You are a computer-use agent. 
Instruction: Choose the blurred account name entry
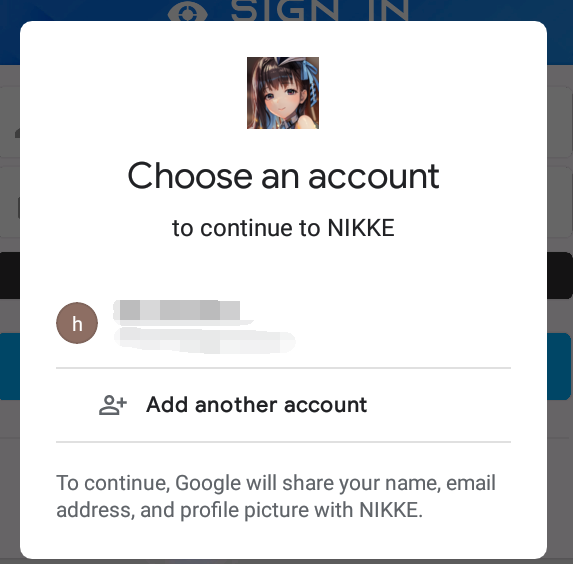(x=177, y=311)
